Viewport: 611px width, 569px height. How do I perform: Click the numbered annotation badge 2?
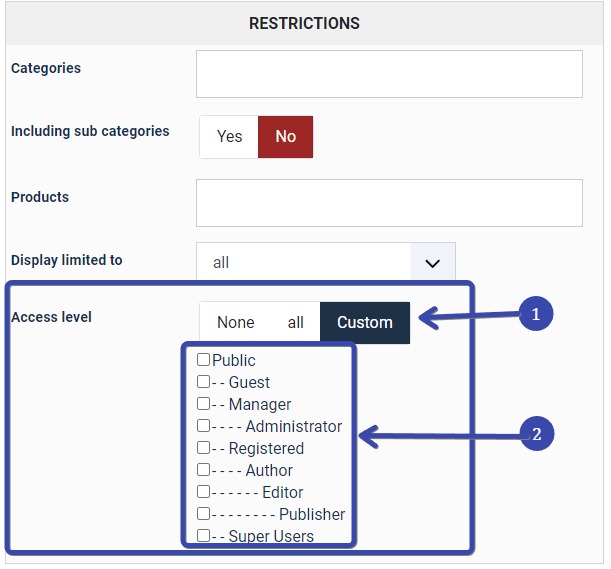point(536,434)
